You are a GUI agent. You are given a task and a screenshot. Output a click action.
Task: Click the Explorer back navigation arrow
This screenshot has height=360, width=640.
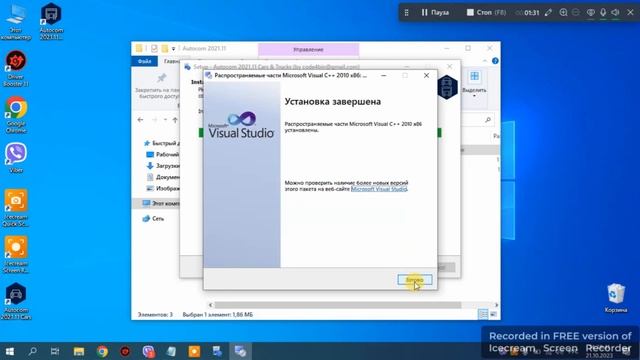click(x=140, y=120)
